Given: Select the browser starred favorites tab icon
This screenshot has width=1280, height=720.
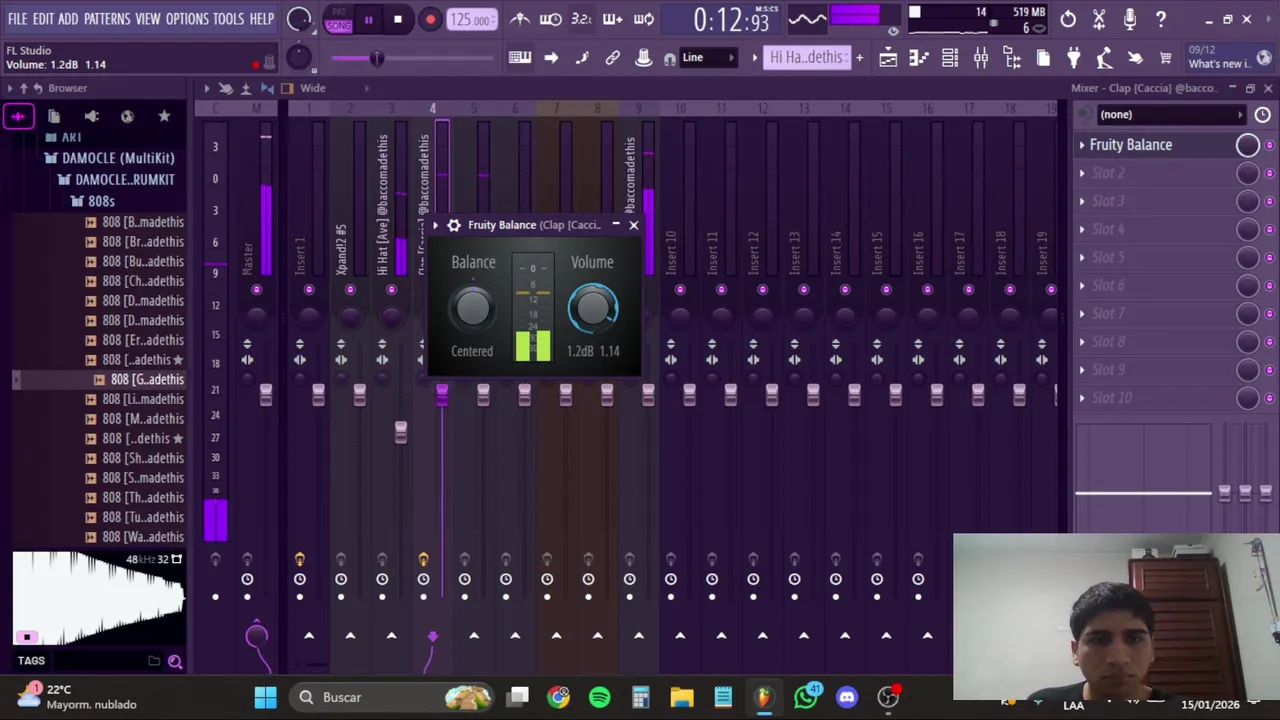Looking at the screenshot, I should click(164, 117).
